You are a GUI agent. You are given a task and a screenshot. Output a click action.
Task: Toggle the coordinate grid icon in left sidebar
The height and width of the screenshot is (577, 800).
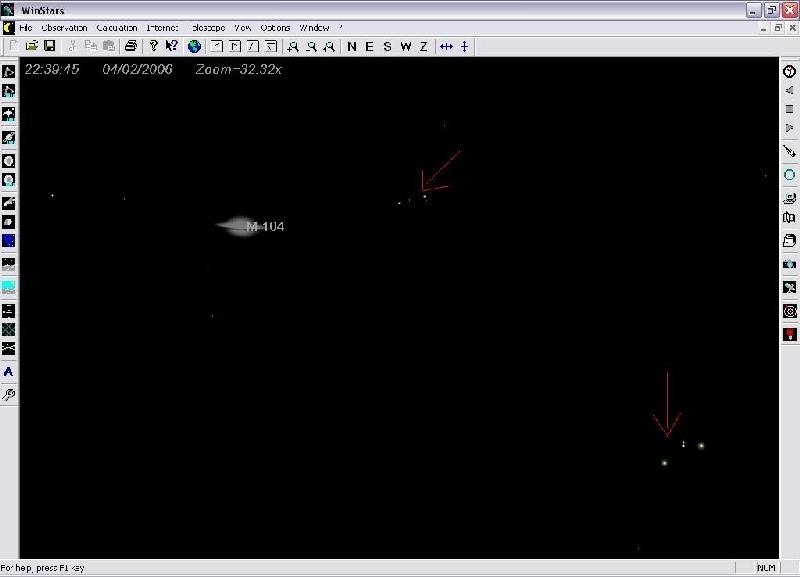pos(9,330)
